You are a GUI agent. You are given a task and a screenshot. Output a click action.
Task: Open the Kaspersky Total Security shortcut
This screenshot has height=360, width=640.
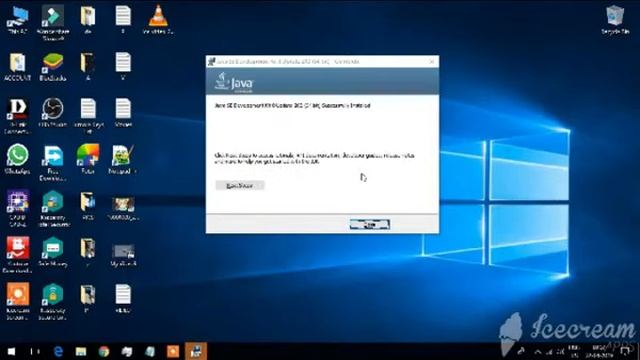53,209
